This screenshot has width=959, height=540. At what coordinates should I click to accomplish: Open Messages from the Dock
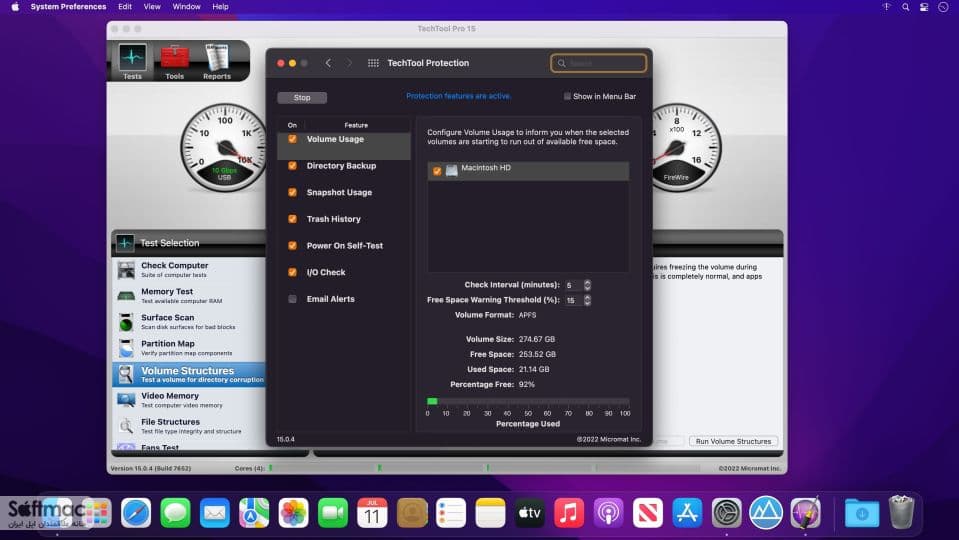(176, 512)
